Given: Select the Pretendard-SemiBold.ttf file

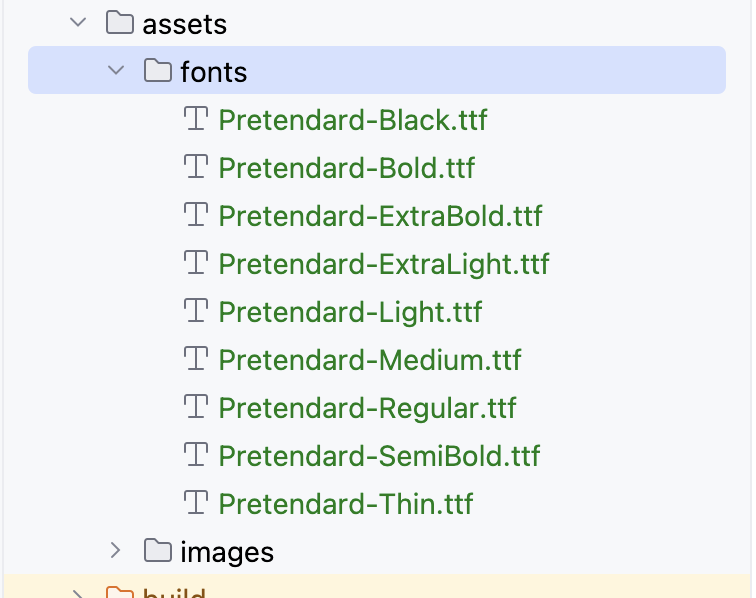Looking at the screenshot, I should tap(378, 455).
